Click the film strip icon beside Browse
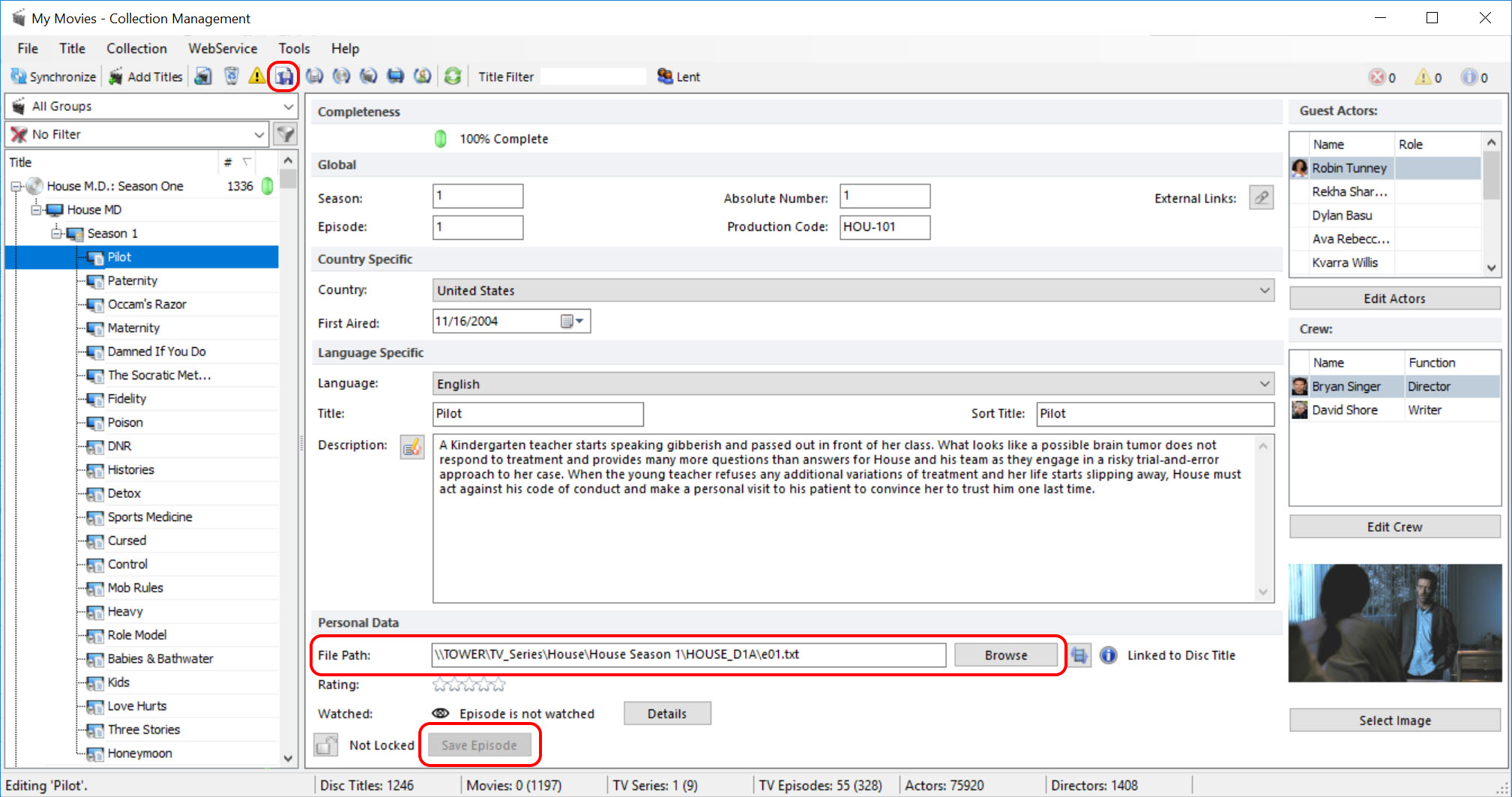The width and height of the screenshot is (1512, 797). [x=1079, y=655]
